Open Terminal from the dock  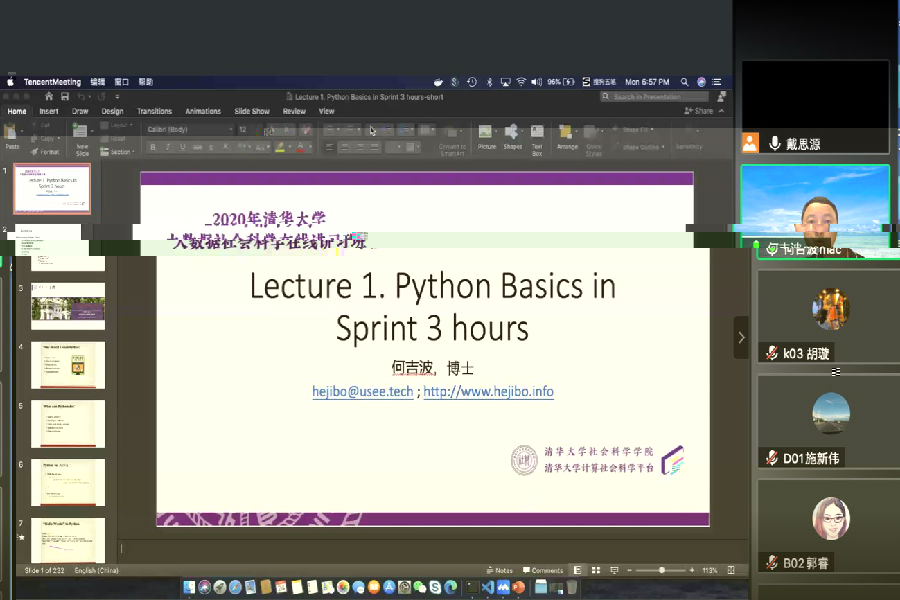click(472, 587)
